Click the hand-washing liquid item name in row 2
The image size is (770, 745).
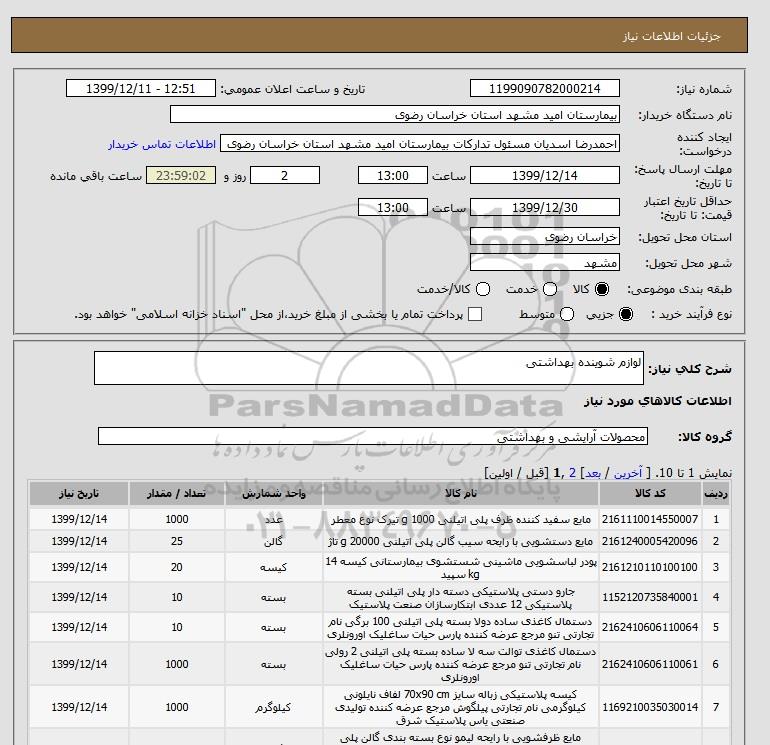(x=461, y=541)
